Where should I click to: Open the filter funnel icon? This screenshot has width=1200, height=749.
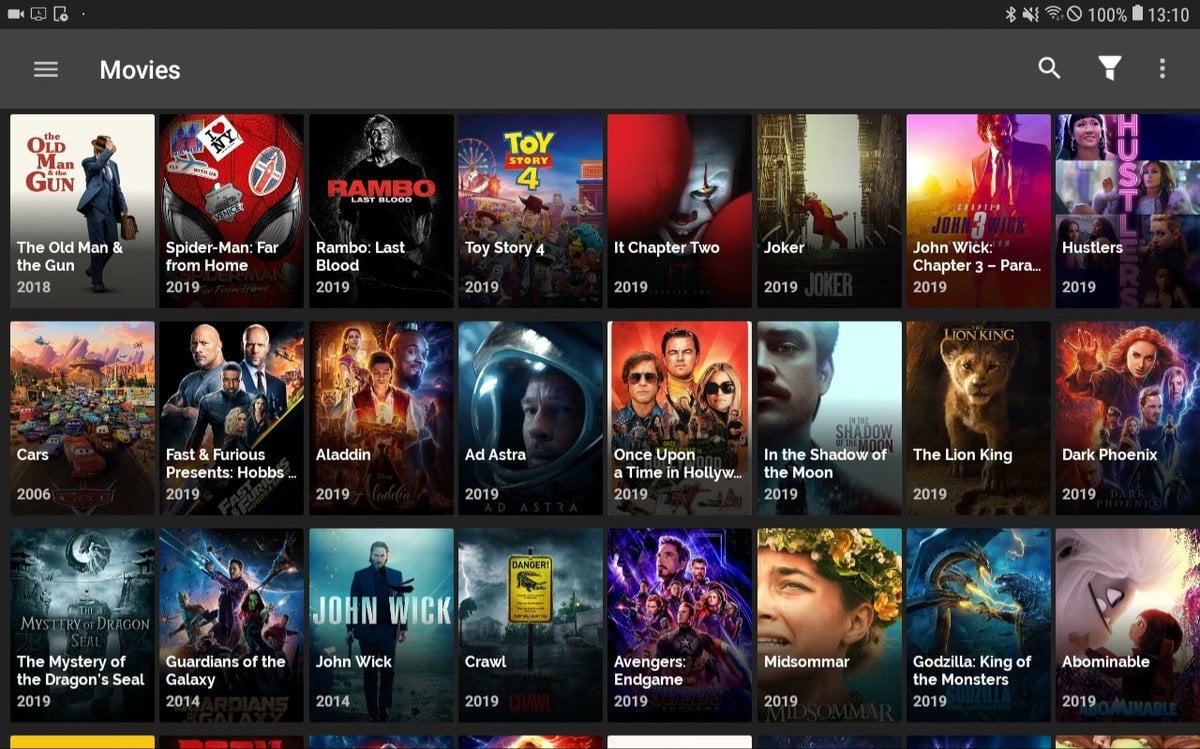pos(1109,68)
